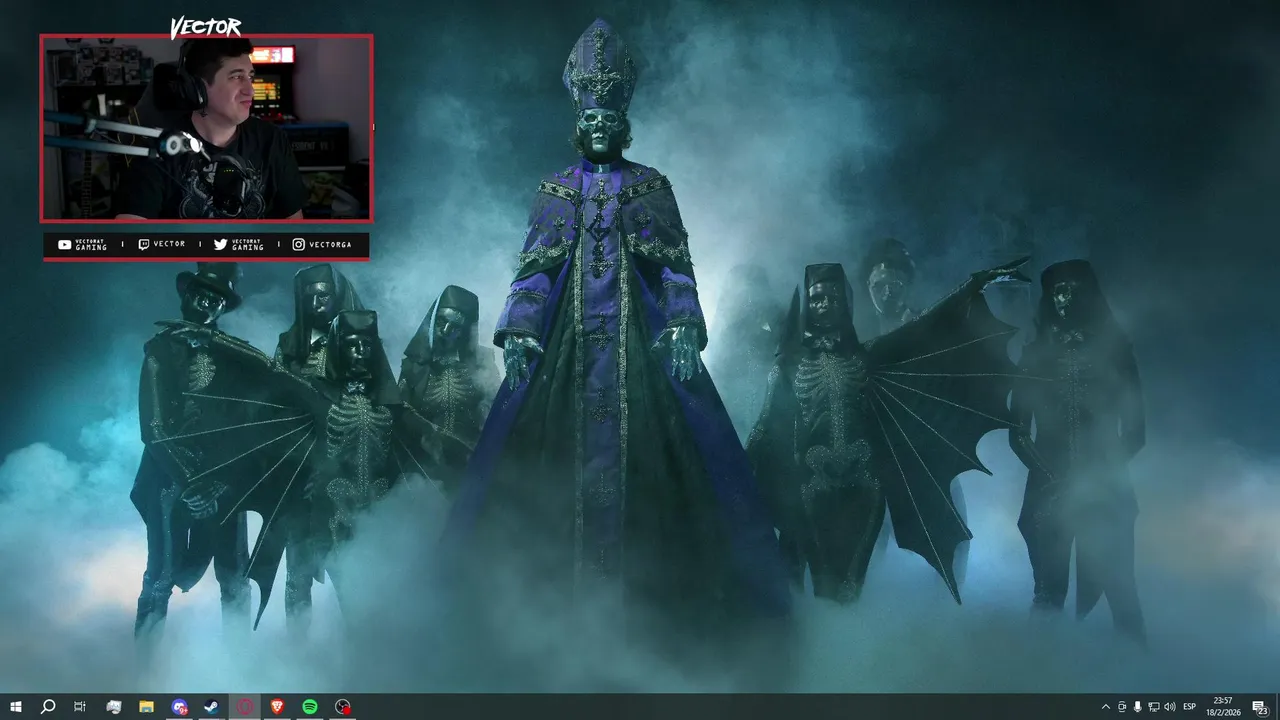Screen dimensions: 1280x720
Task: Open Task View on the taskbar
Action: [x=80, y=707]
